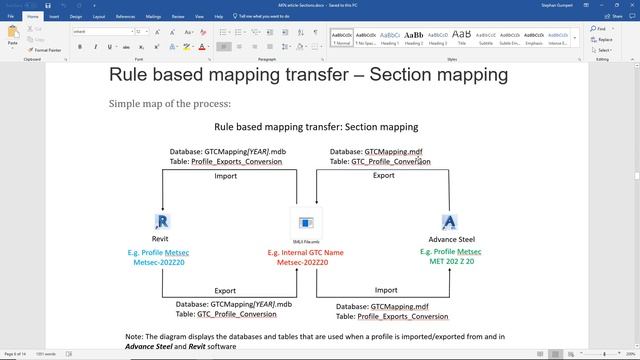Toggle bold formatting
This screenshot has height=360, width=640.
coord(80,47)
